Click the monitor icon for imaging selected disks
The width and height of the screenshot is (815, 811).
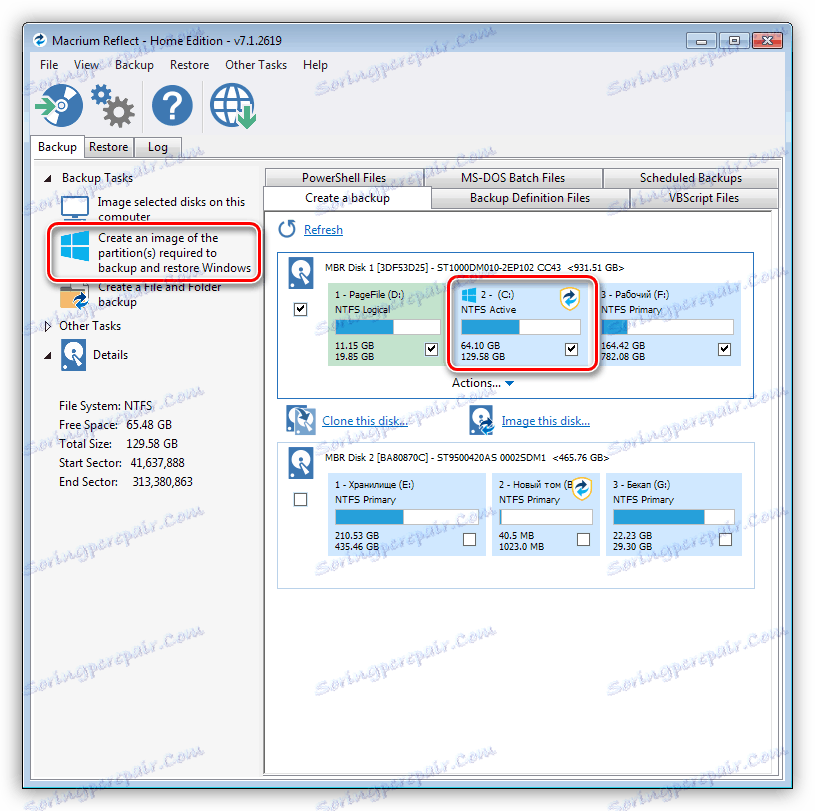click(75, 208)
